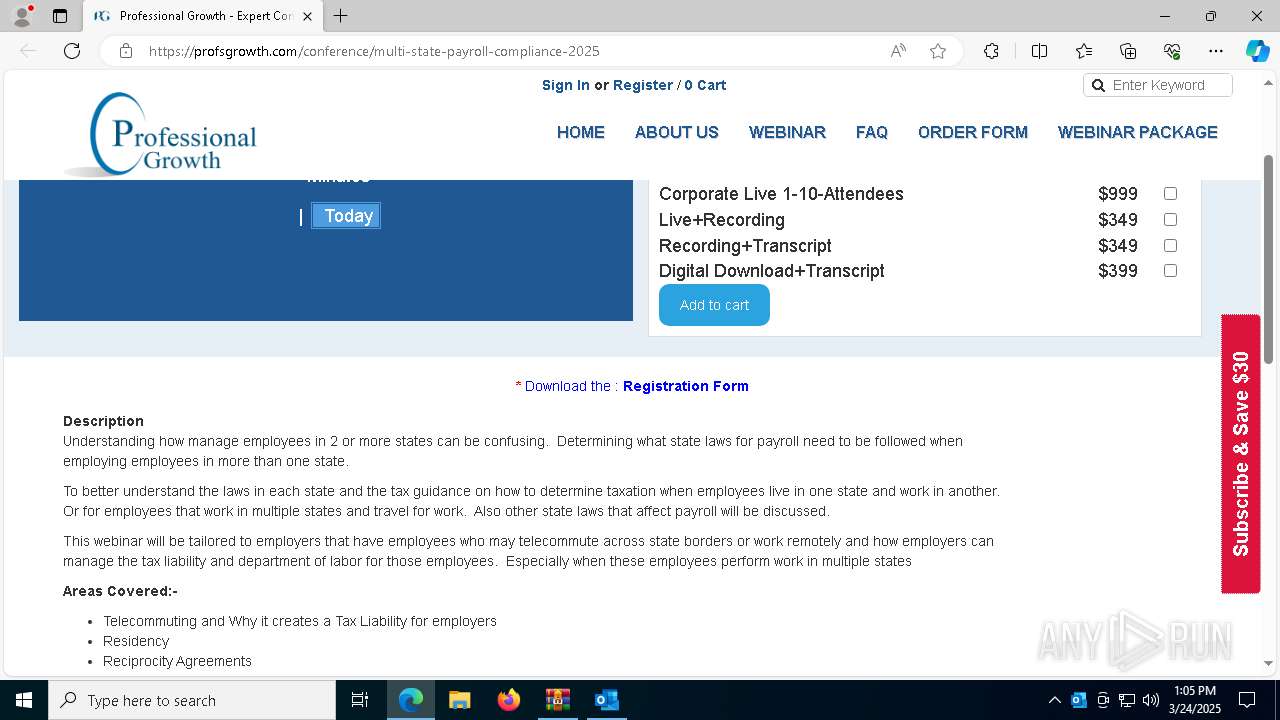The height and width of the screenshot is (720, 1280).
Task: Click the browser profile avatar icon
Action: click(22, 16)
